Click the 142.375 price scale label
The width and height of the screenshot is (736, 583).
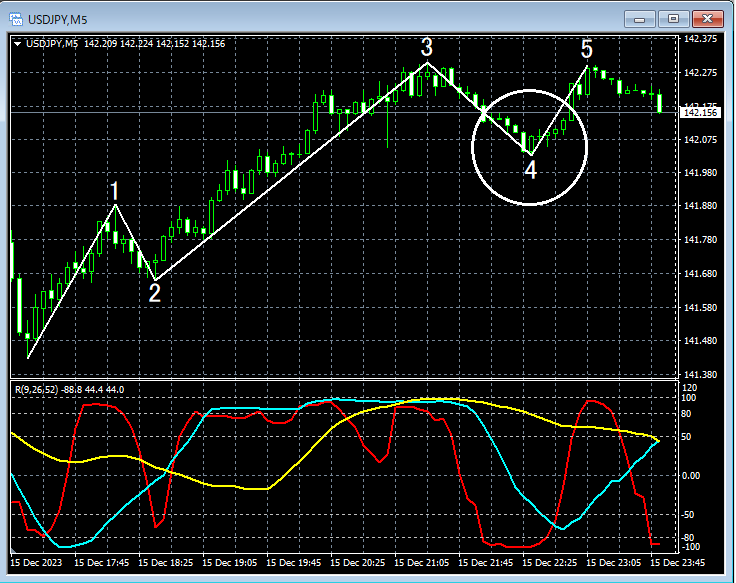point(700,39)
